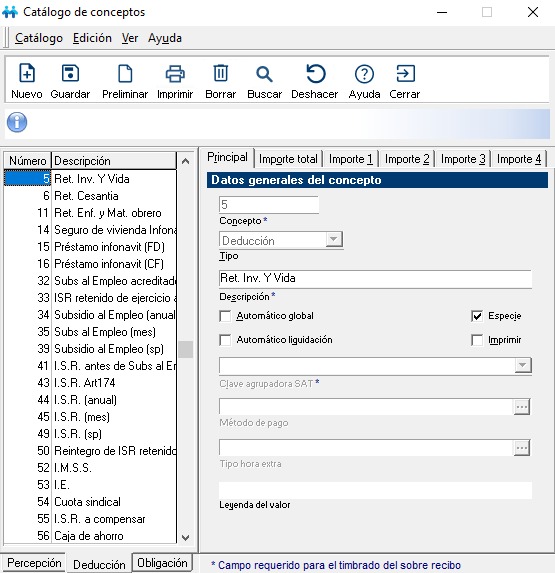Click the application icon in title bar
Screen dimensions: 555x573
click(9, 12)
